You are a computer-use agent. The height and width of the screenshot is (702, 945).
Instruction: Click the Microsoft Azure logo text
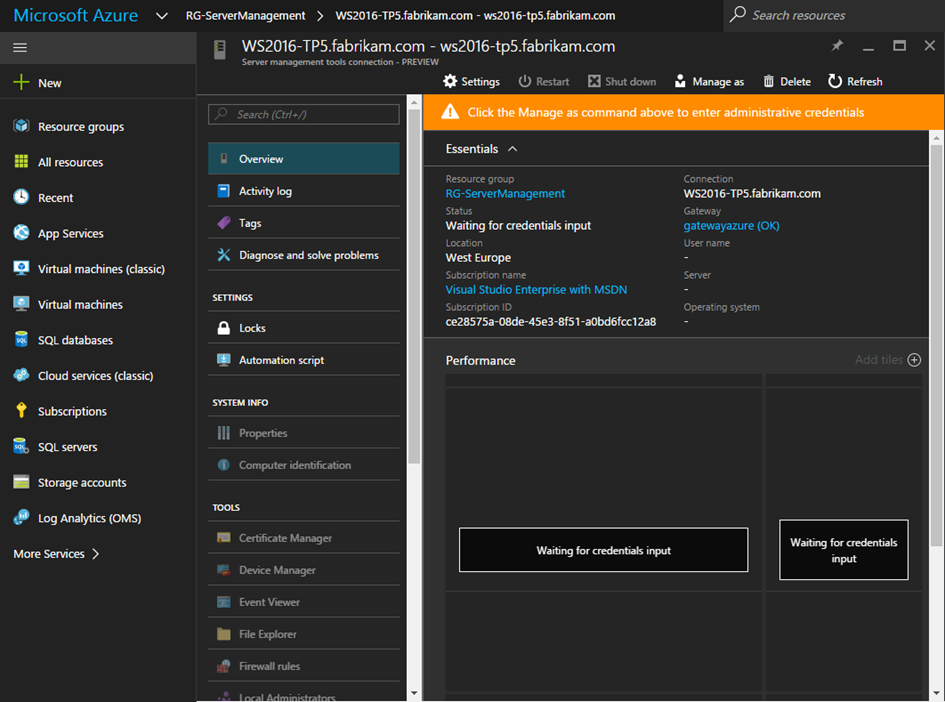75,15
